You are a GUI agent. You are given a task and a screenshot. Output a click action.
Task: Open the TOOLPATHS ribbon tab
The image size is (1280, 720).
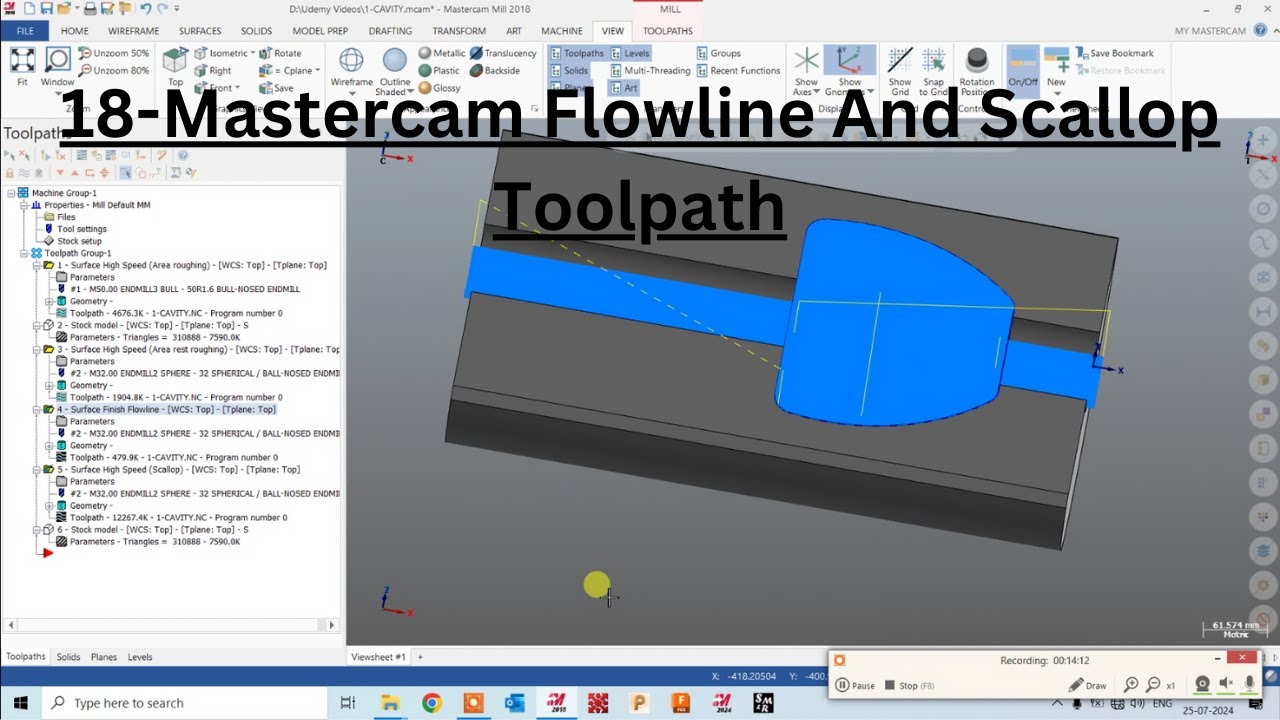click(x=667, y=31)
